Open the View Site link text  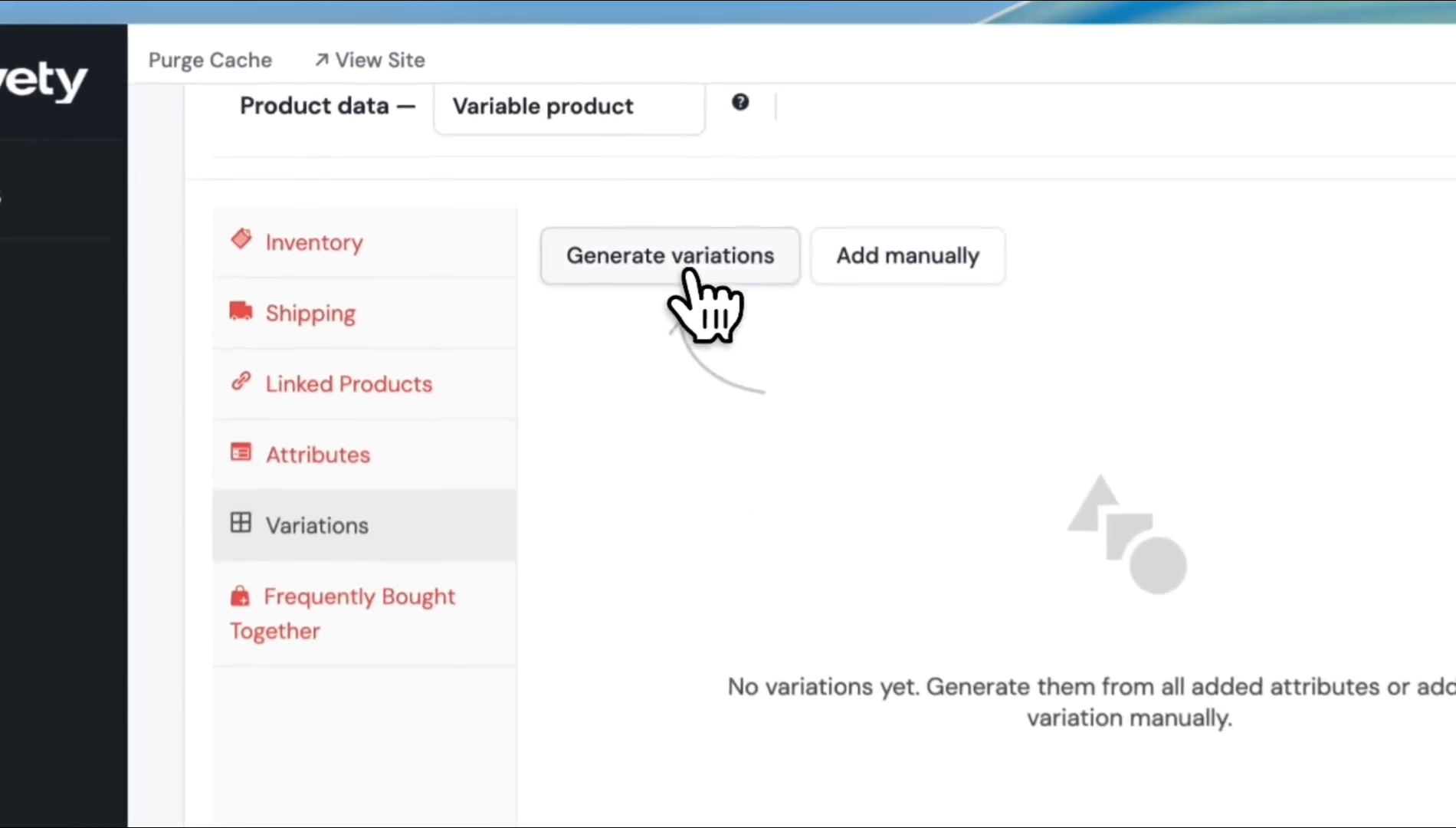pyautogui.click(x=380, y=60)
